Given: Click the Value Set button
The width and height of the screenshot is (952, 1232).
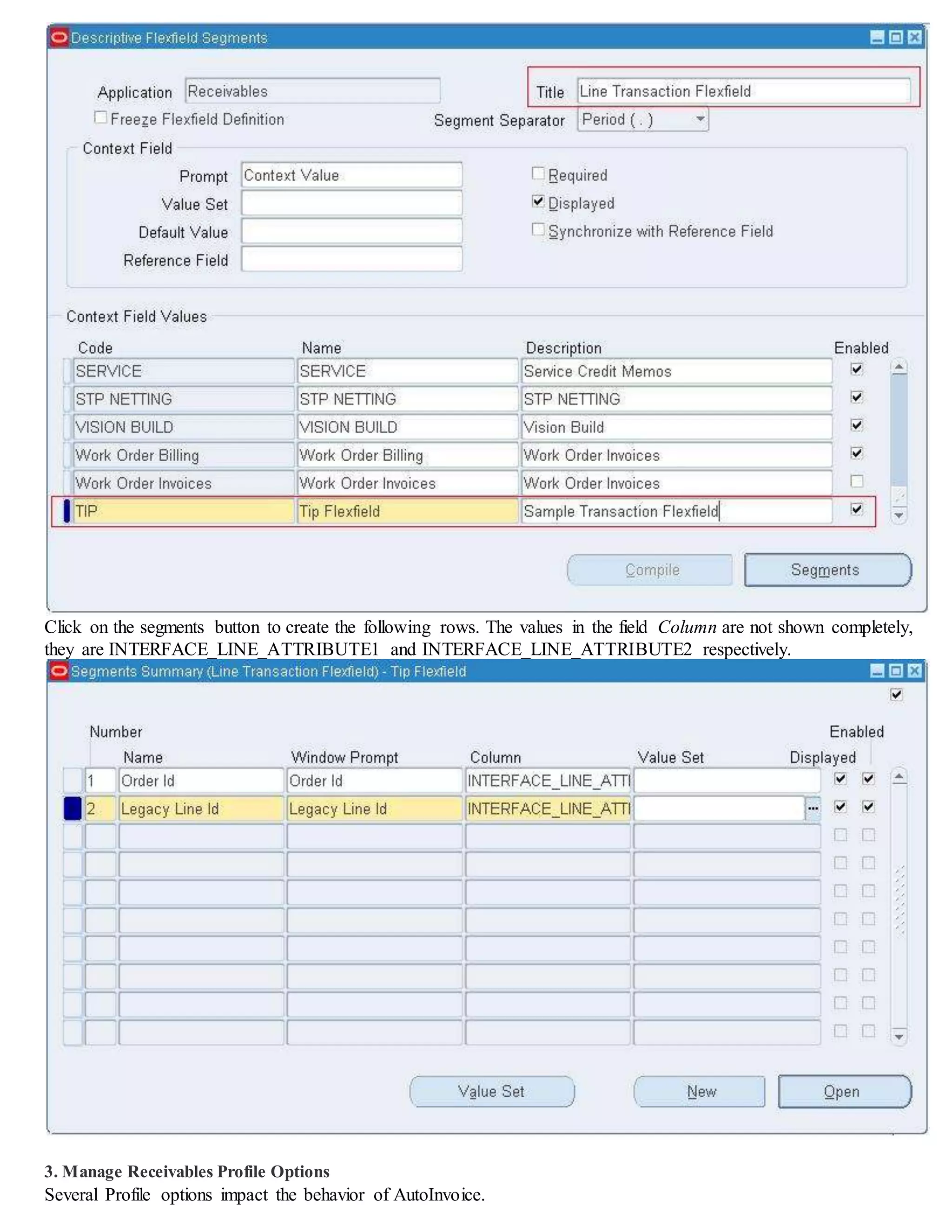Looking at the screenshot, I should tap(492, 1092).
